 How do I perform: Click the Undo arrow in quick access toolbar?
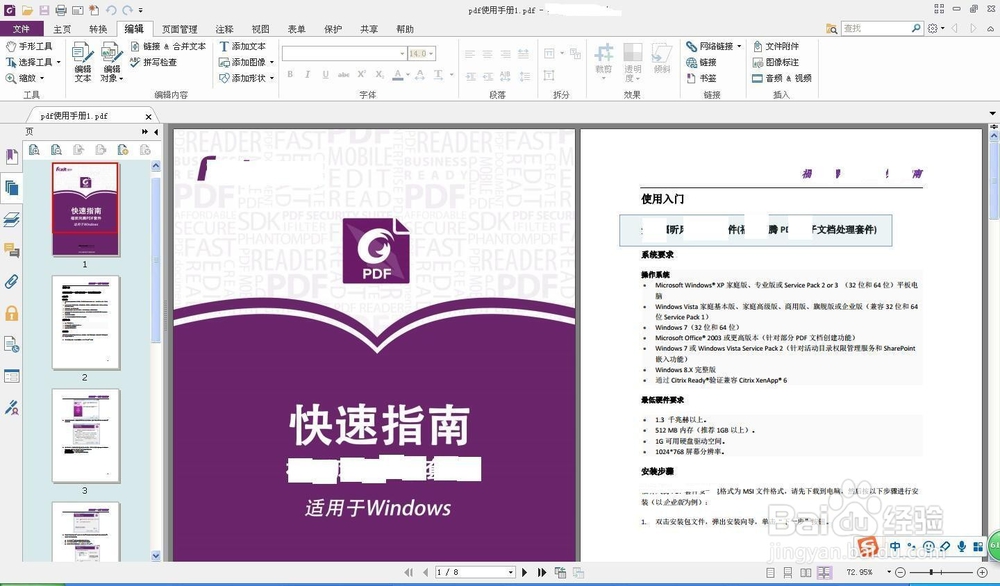111,10
